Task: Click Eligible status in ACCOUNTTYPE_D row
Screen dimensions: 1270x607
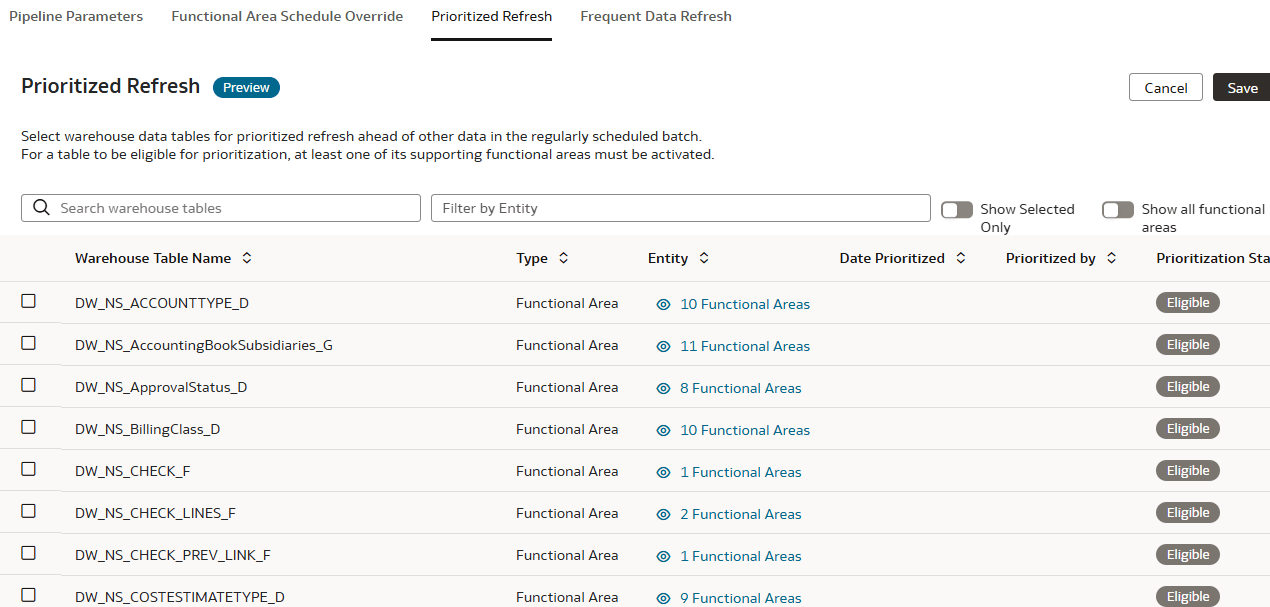Action: (x=1188, y=303)
